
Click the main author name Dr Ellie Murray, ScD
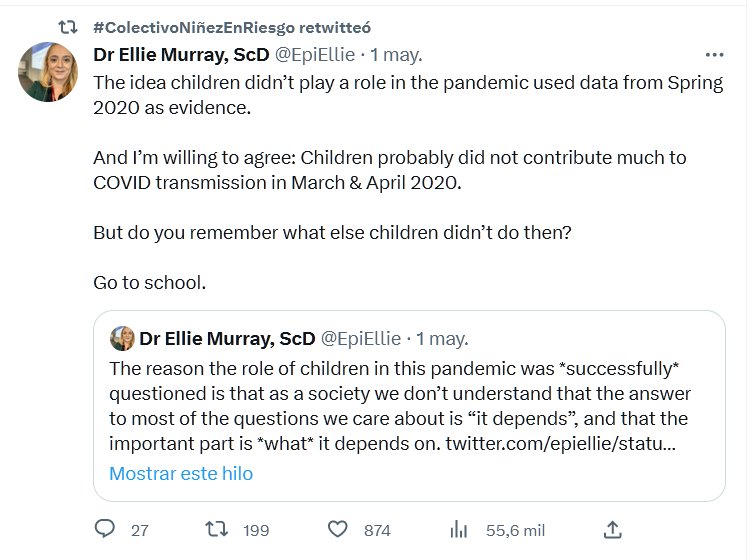click(180, 54)
